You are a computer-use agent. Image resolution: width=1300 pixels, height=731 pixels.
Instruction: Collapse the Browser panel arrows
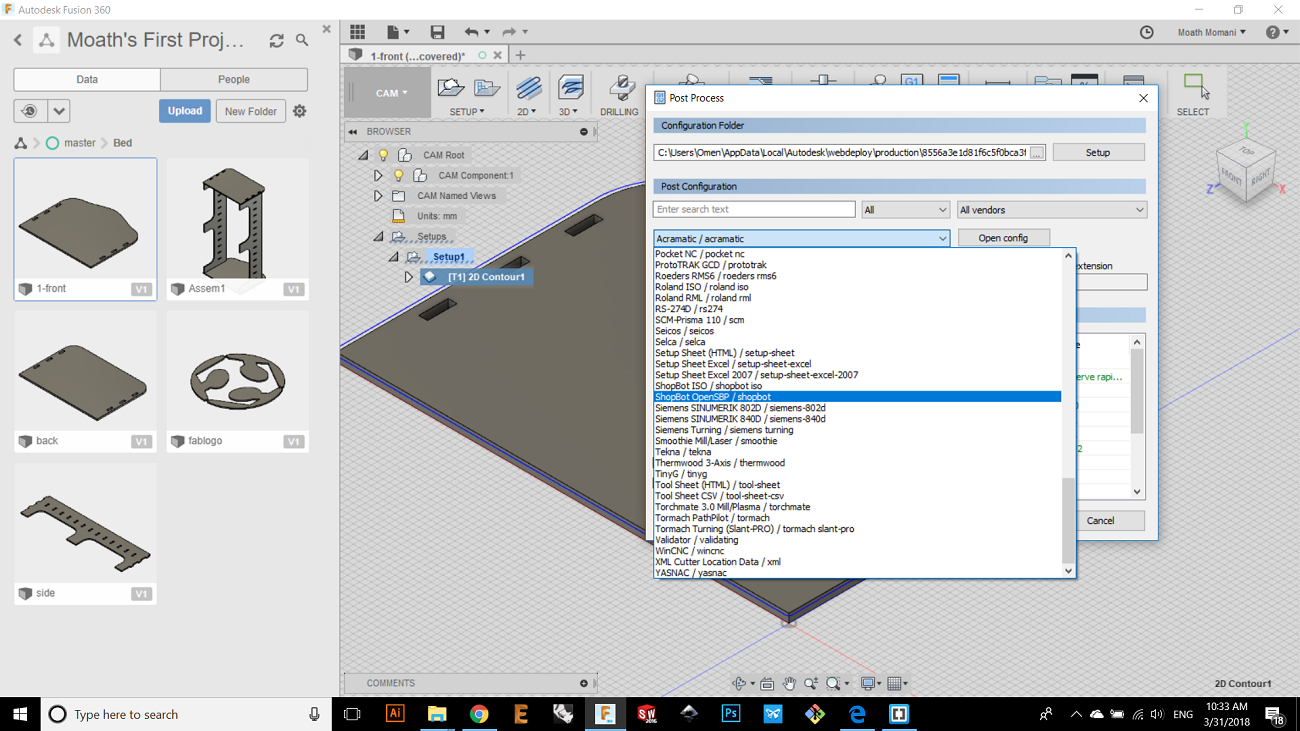pos(353,132)
